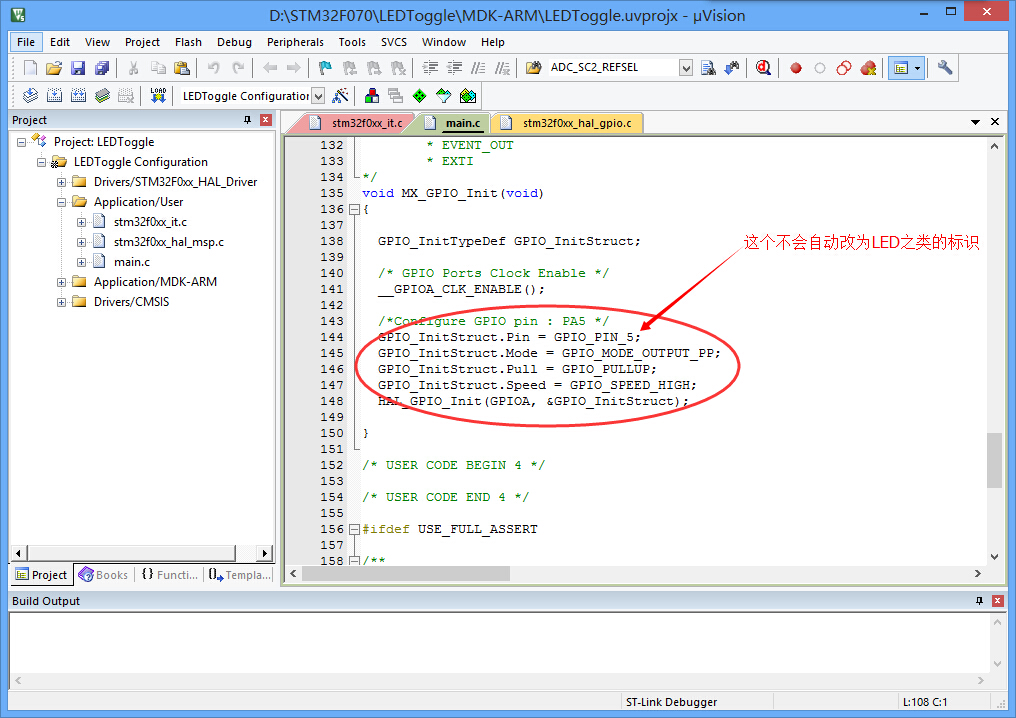
Task: Select main.c in project tree
Action: click(x=132, y=262)
